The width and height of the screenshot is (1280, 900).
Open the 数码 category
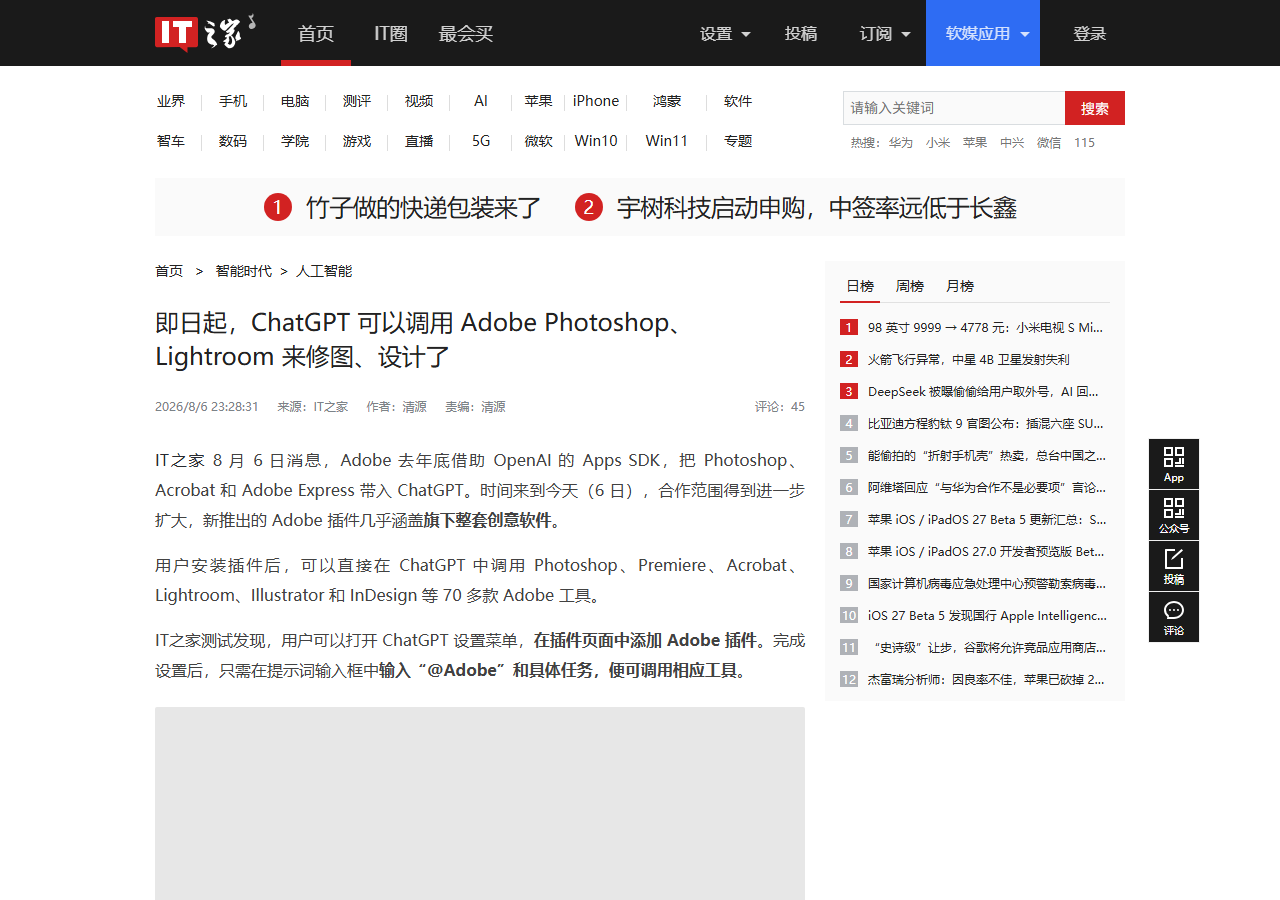tap(233, 141)
